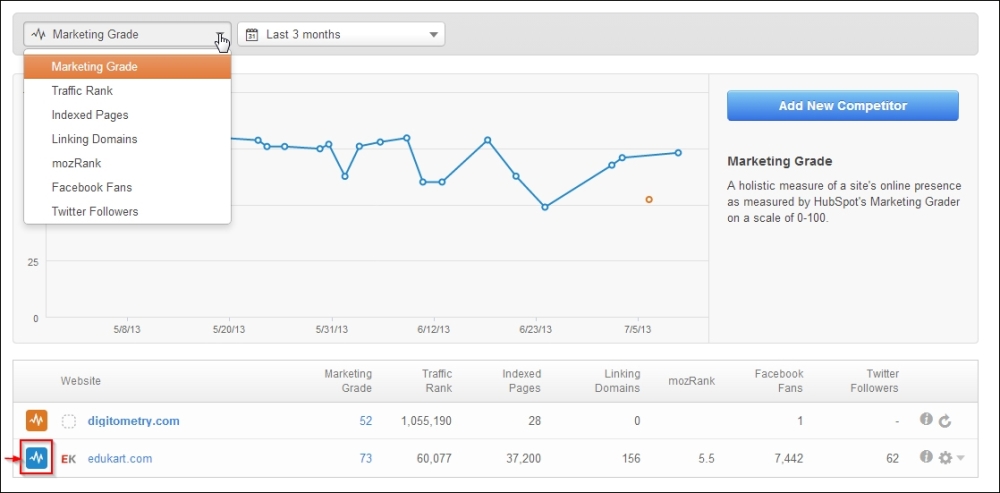Choose Twitter Followers metric option
The height and width of the screenshot is (493, 1000).
[95, 211]
